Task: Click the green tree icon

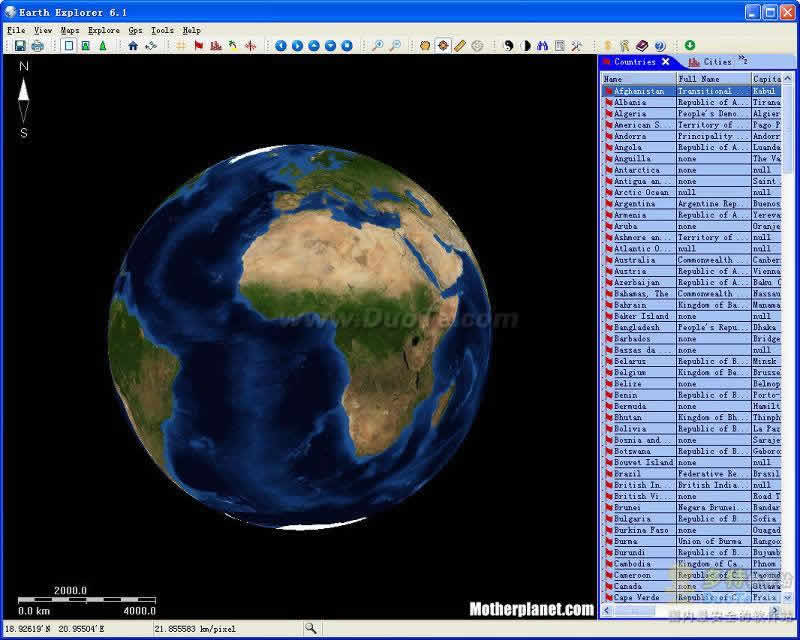Action: tap(103, 46)
